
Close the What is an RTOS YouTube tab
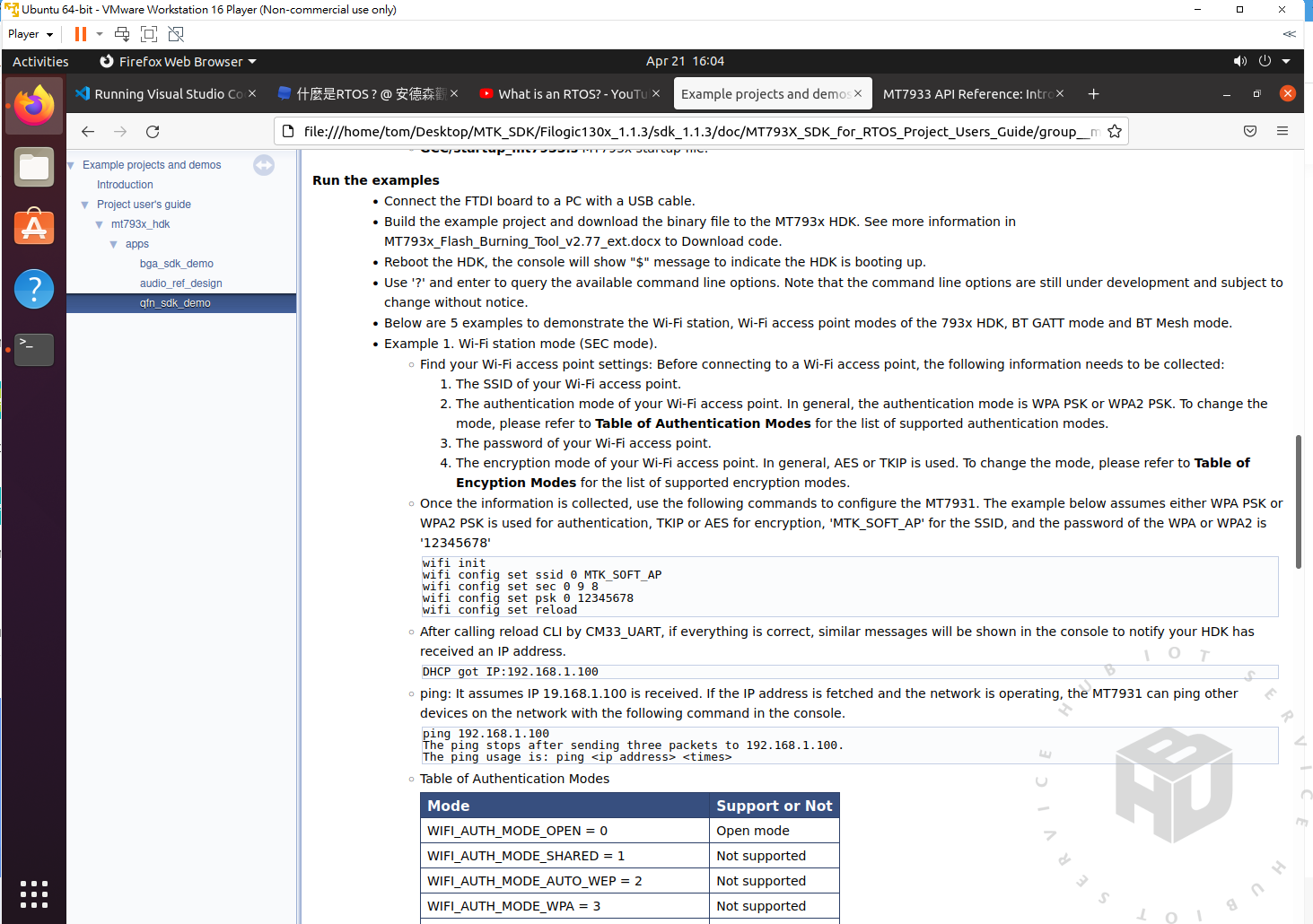tap(656, 93)
